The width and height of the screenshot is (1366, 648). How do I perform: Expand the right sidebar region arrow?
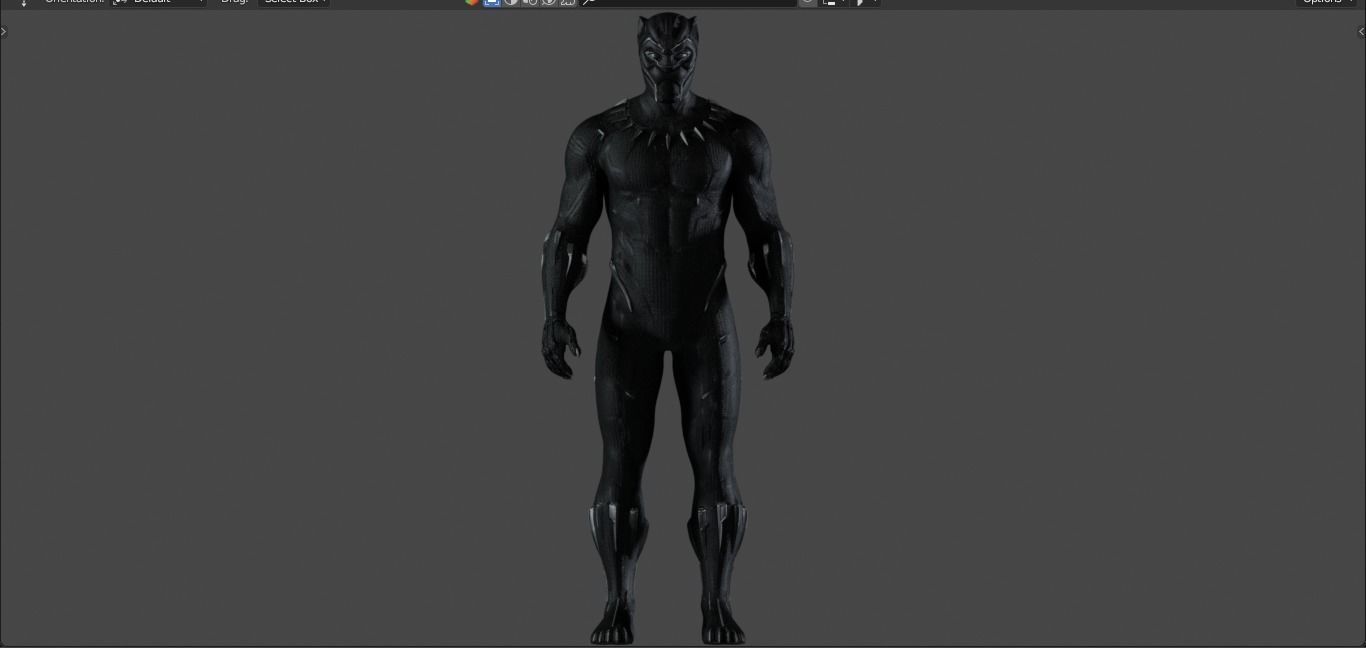(x=1361, y=31)
